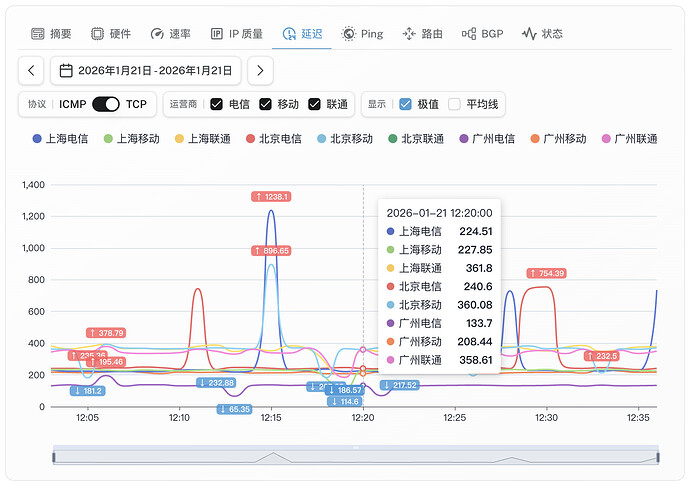Click the zoom range slider track
Screen dimensions: 690x486
tap(356, 457)
